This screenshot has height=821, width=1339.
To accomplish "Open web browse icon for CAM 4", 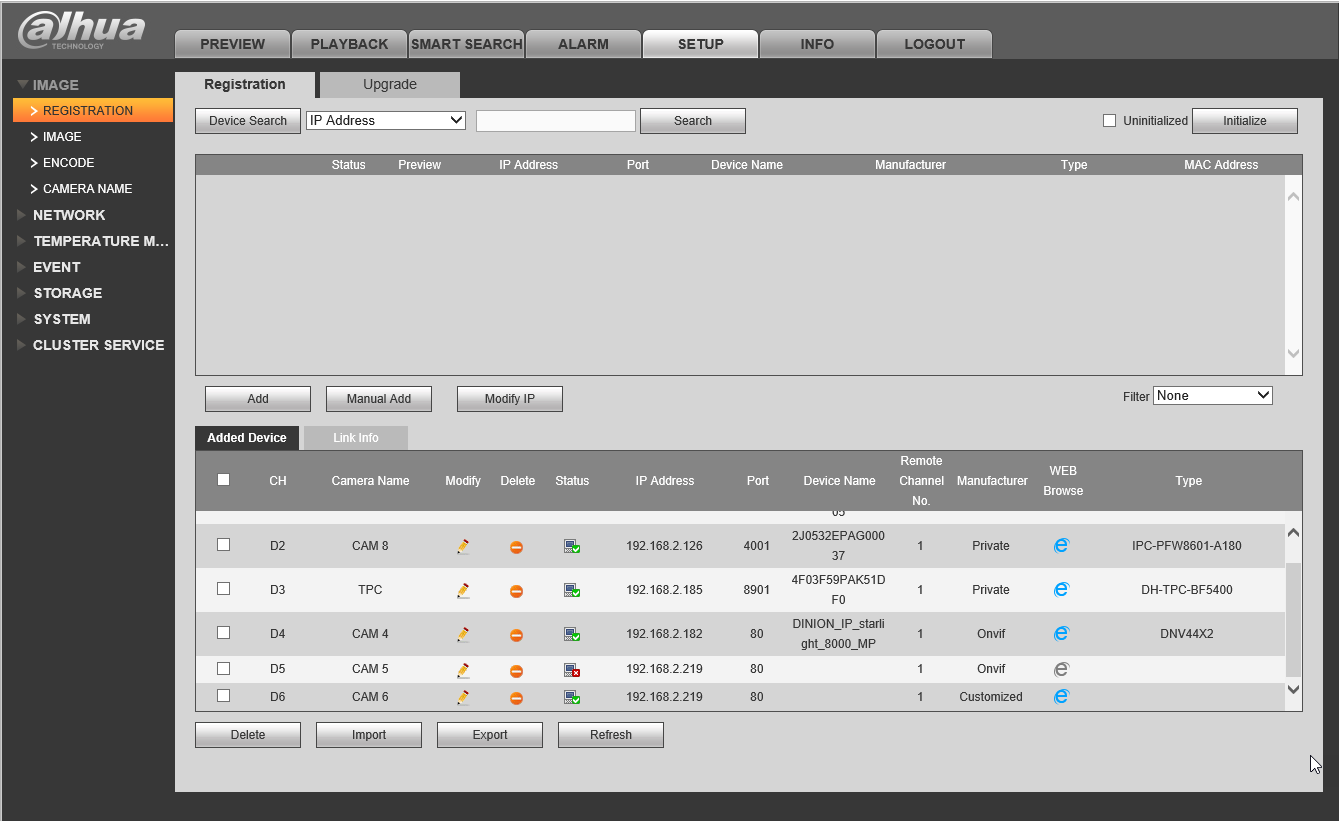I will 1061,633.
